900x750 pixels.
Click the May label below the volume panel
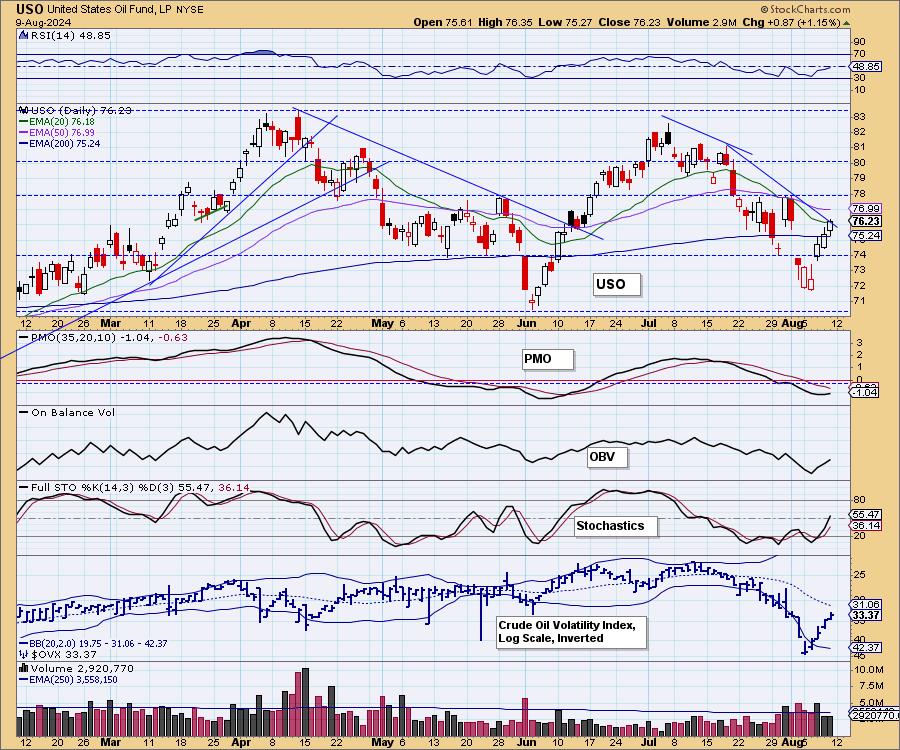tap(382, 742)
